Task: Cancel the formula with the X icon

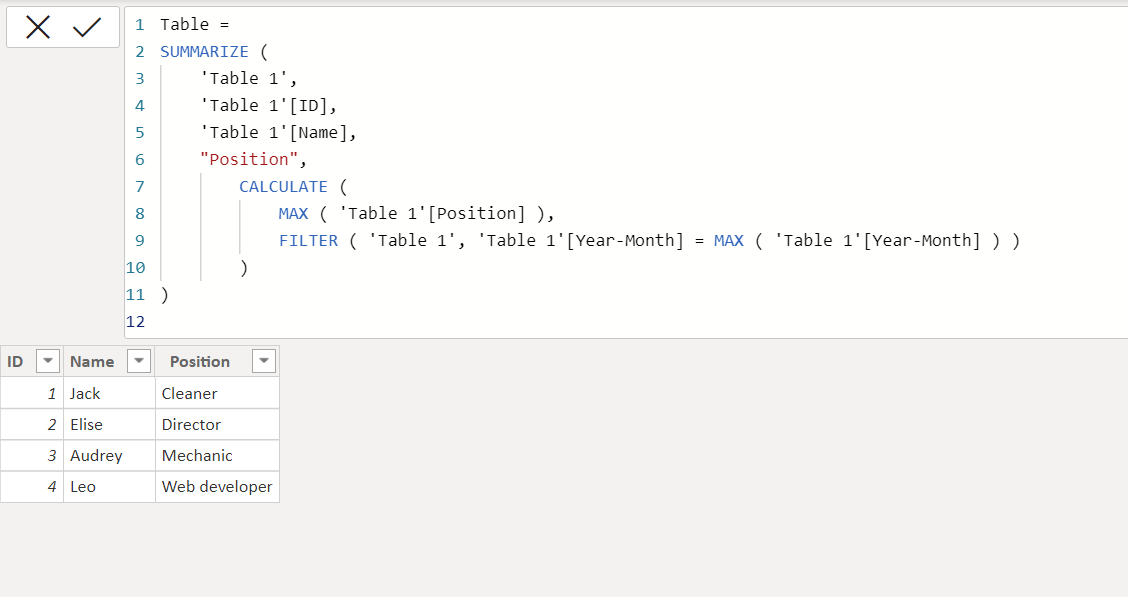Action: [38, 28]
